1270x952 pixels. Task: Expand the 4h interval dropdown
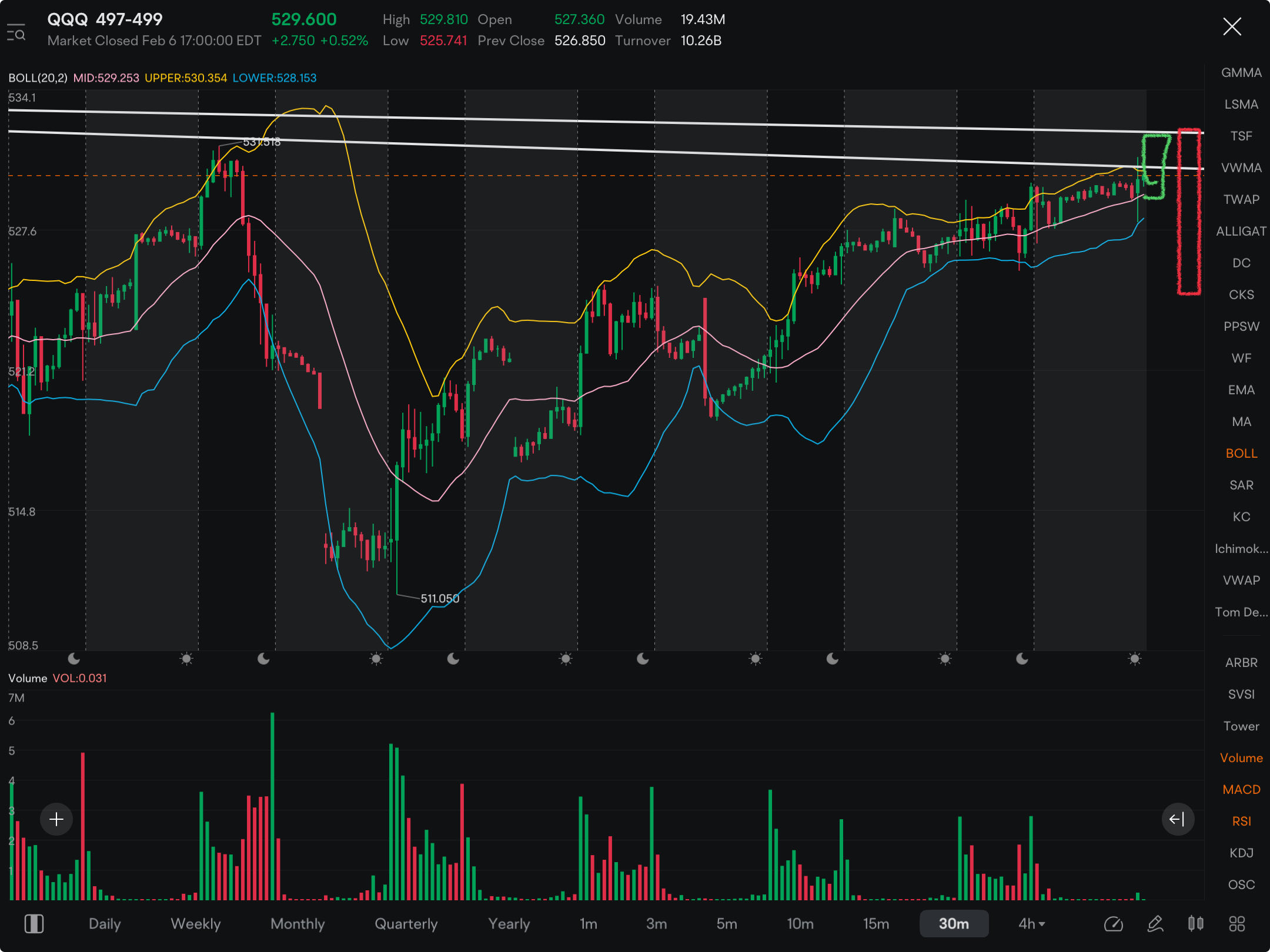click(1031, 924)
